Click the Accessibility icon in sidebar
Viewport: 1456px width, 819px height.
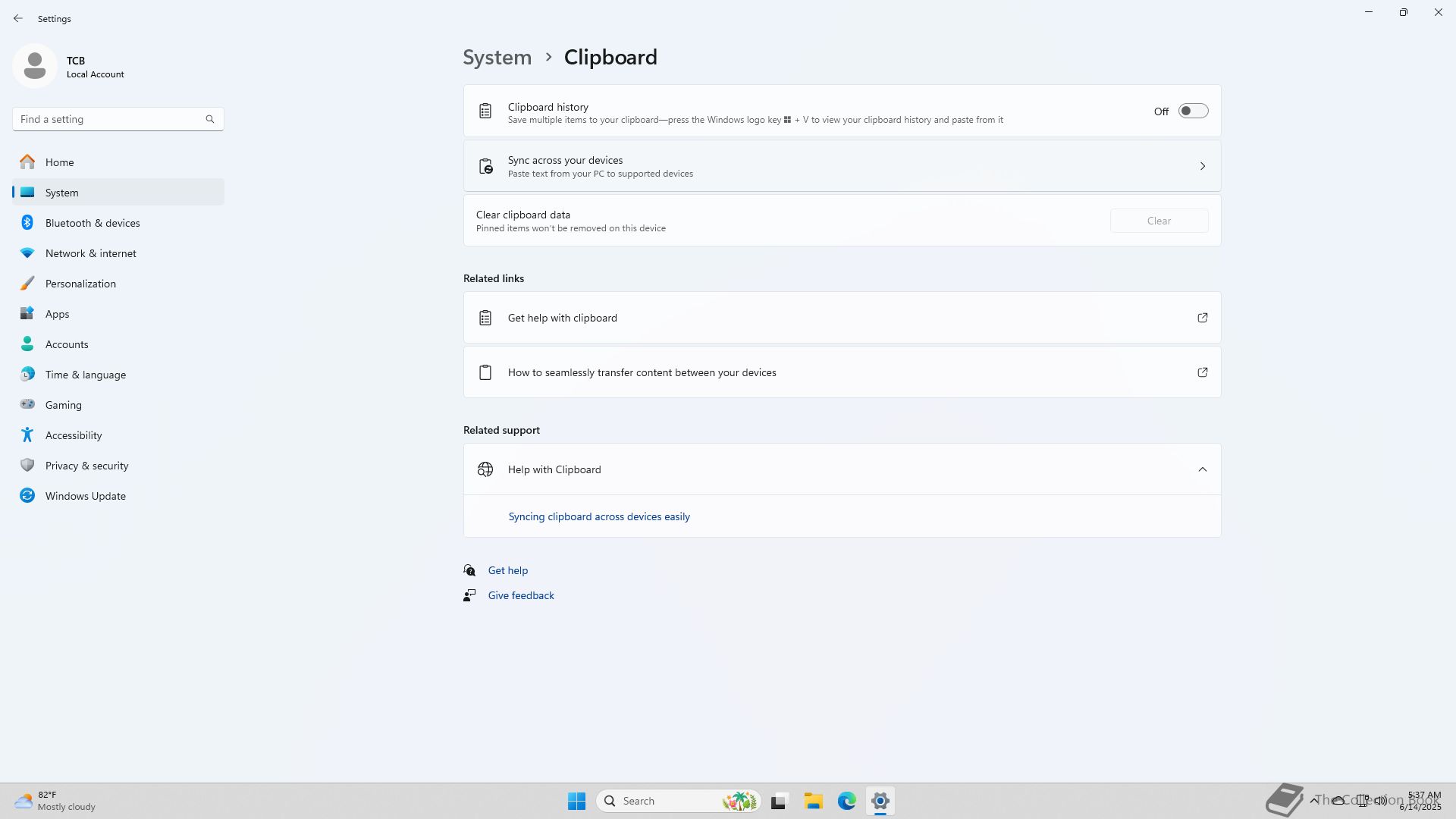(x=27, y=435)
